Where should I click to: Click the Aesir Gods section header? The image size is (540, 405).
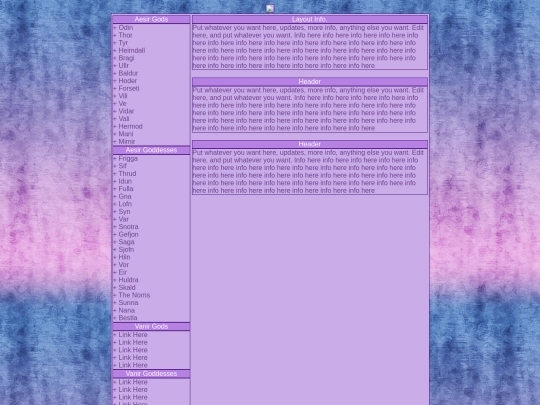pyautogui.click(x=151, y=19)
